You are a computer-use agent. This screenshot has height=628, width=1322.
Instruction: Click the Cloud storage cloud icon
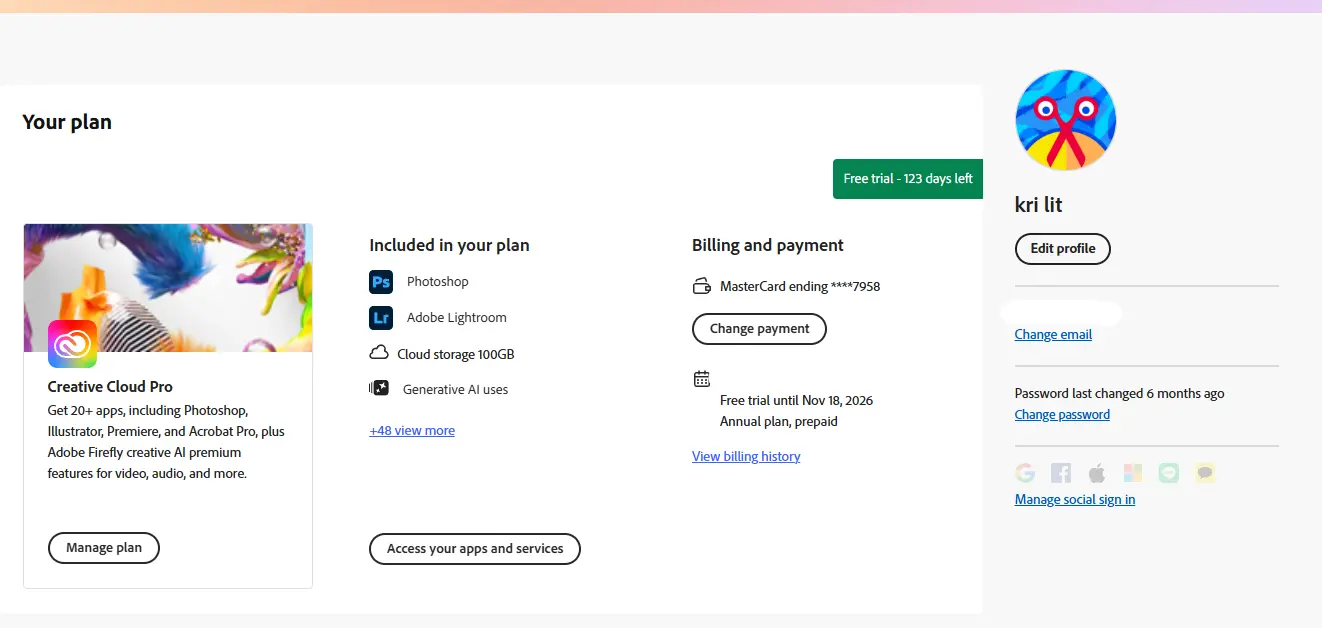click(x=379, y=353)
